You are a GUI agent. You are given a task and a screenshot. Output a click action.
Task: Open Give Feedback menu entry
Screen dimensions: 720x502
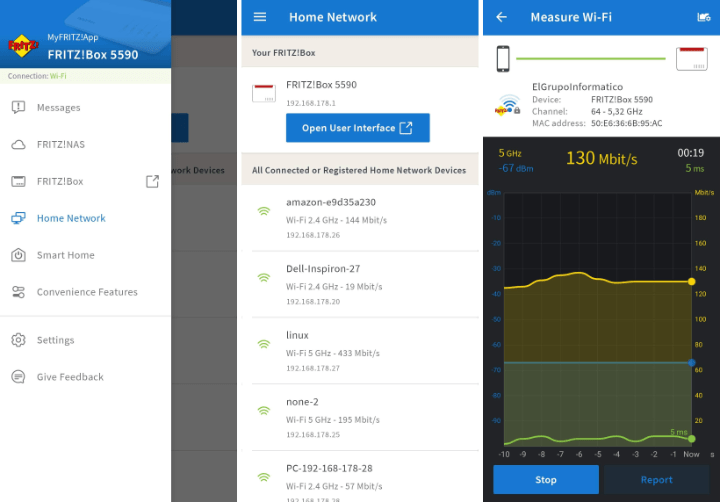pyautogui.click(x=85, y=377)
